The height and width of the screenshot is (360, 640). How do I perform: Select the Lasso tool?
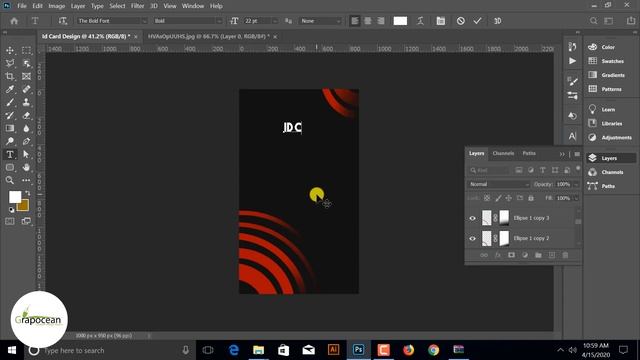coord(10,63)
